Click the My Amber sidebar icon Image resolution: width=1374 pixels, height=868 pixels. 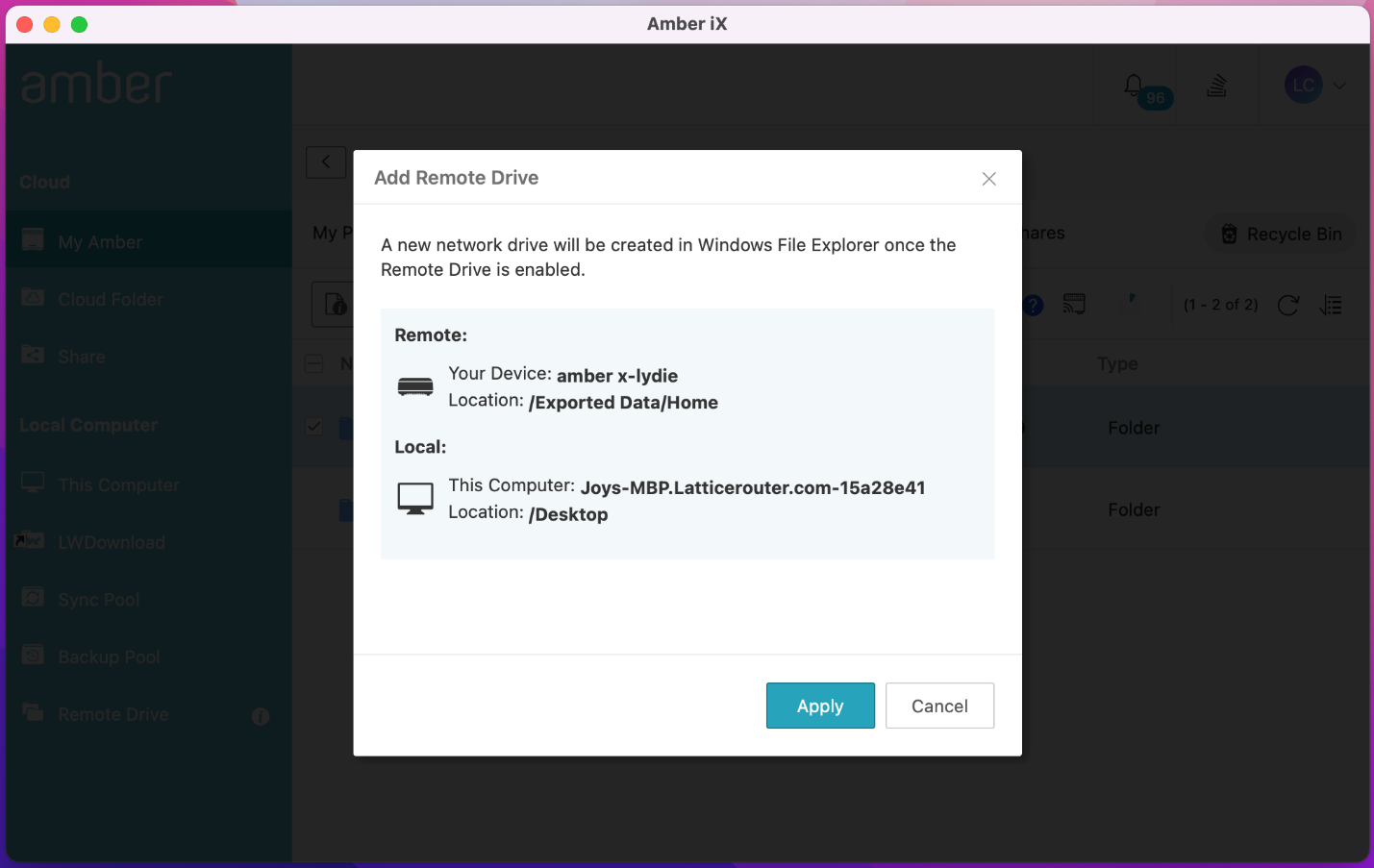pyautogui.click(x=33, y=239)
